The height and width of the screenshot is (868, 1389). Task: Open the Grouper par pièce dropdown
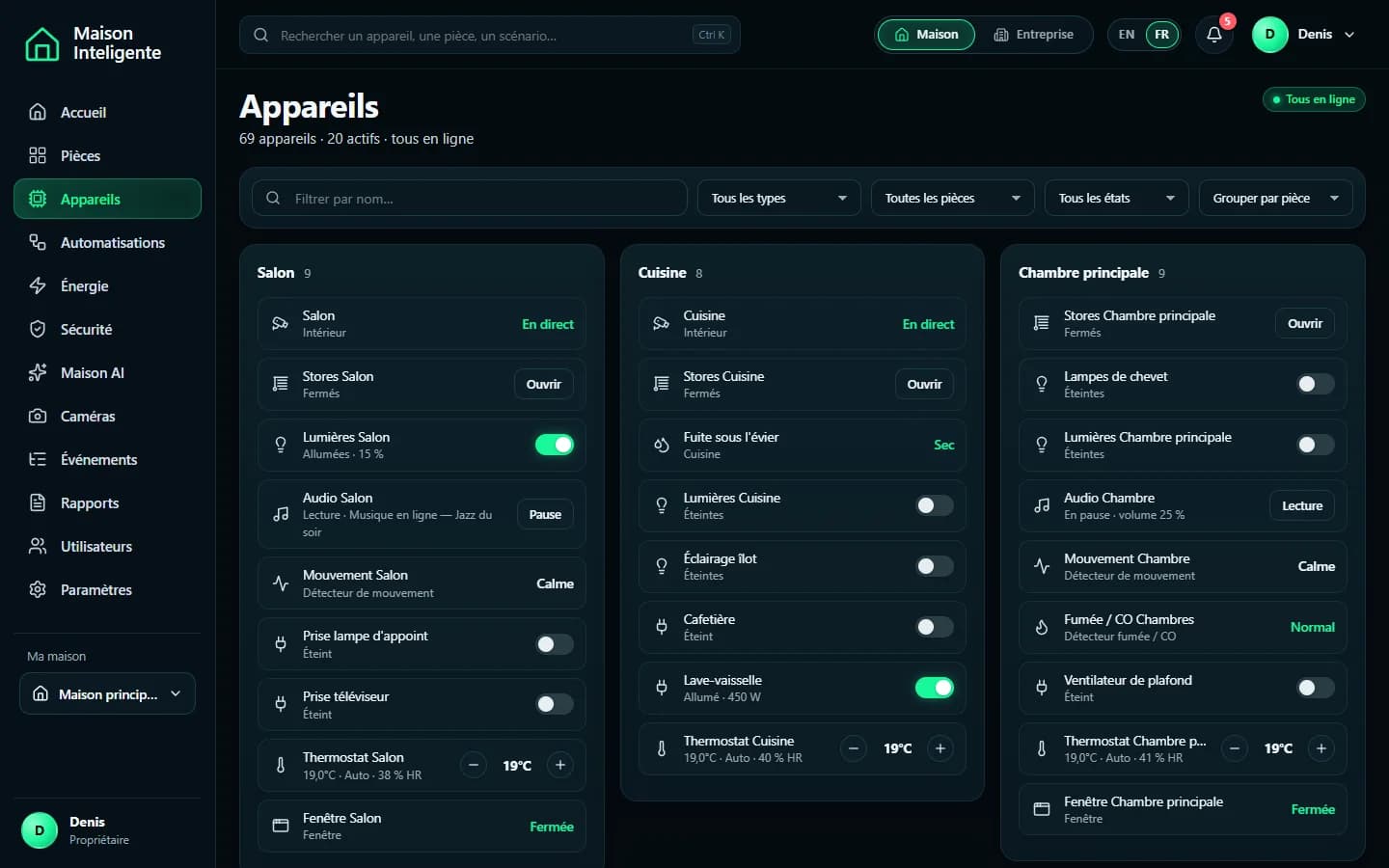tap(1276, 198)
